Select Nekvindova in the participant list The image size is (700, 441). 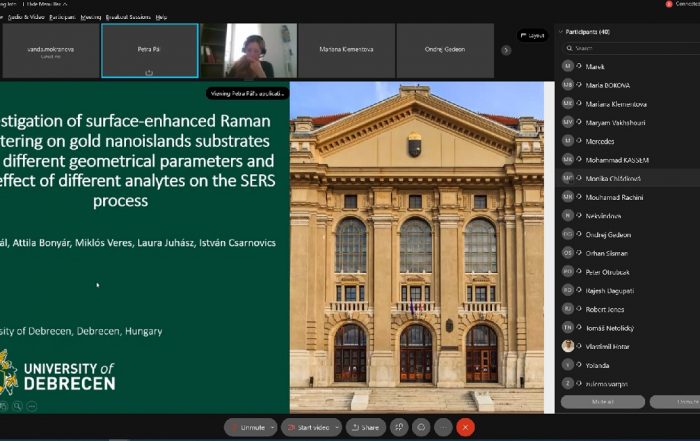coord(627,216)
